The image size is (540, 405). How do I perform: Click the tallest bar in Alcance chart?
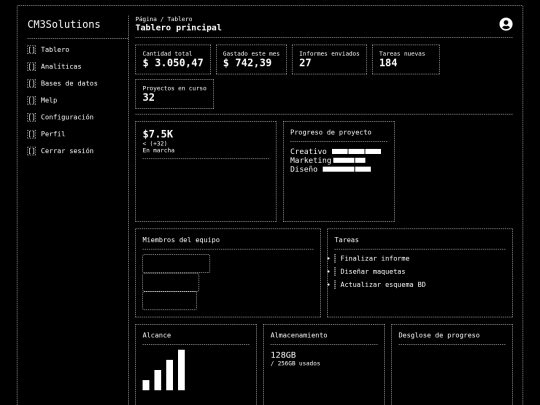click(181, 370)
